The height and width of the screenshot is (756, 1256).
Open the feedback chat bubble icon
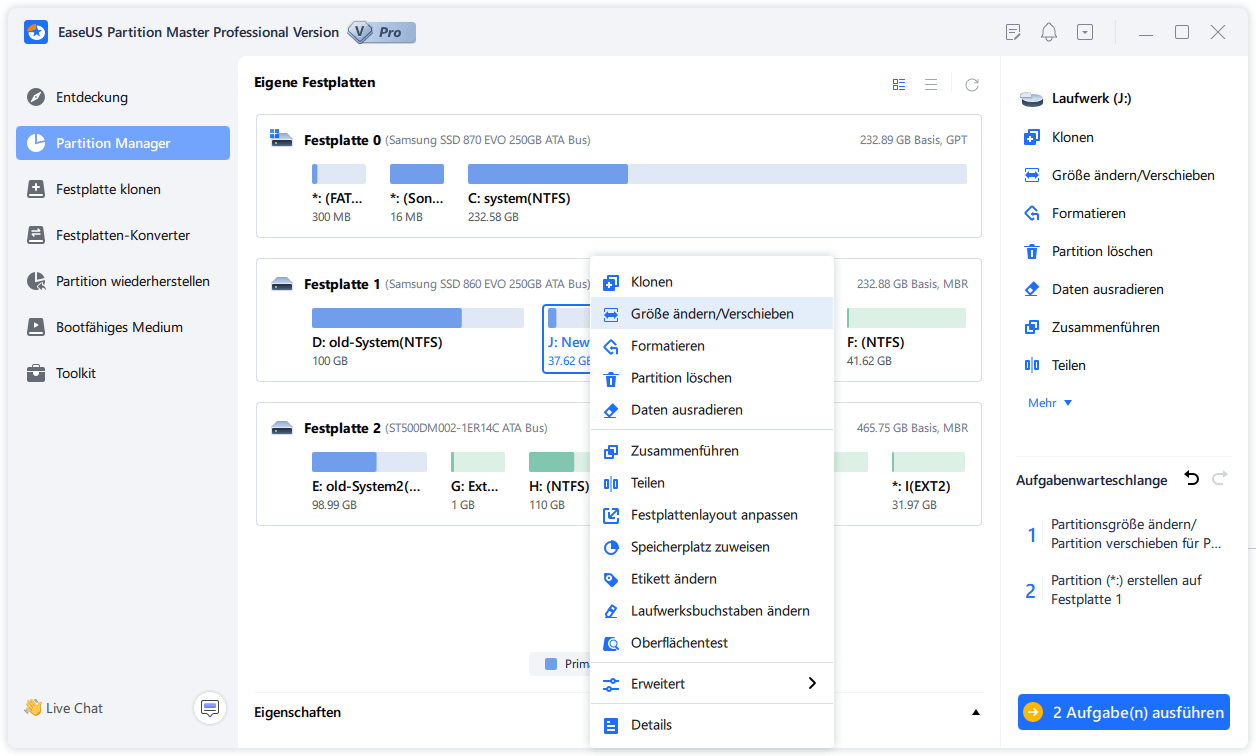coord(210,708)
